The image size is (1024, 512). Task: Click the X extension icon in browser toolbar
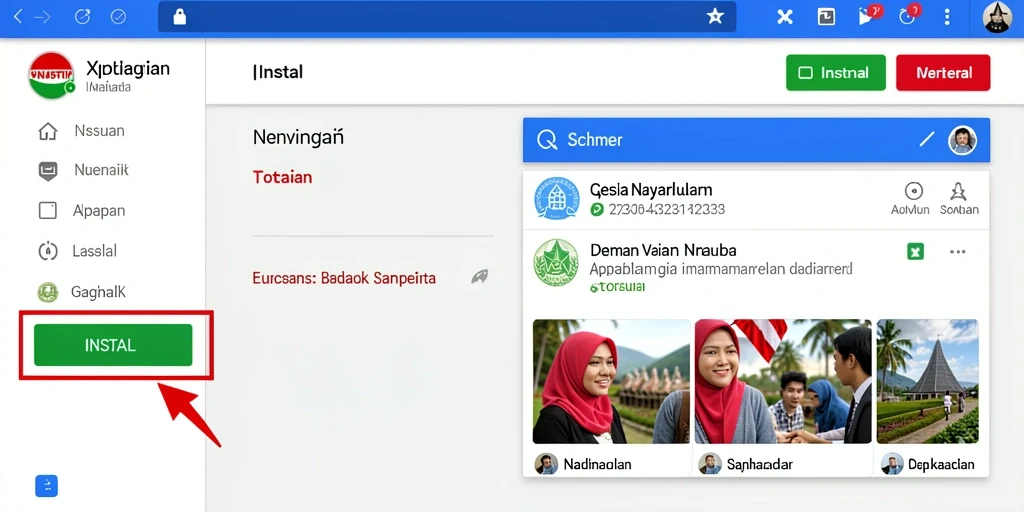[x=784, y=17]
